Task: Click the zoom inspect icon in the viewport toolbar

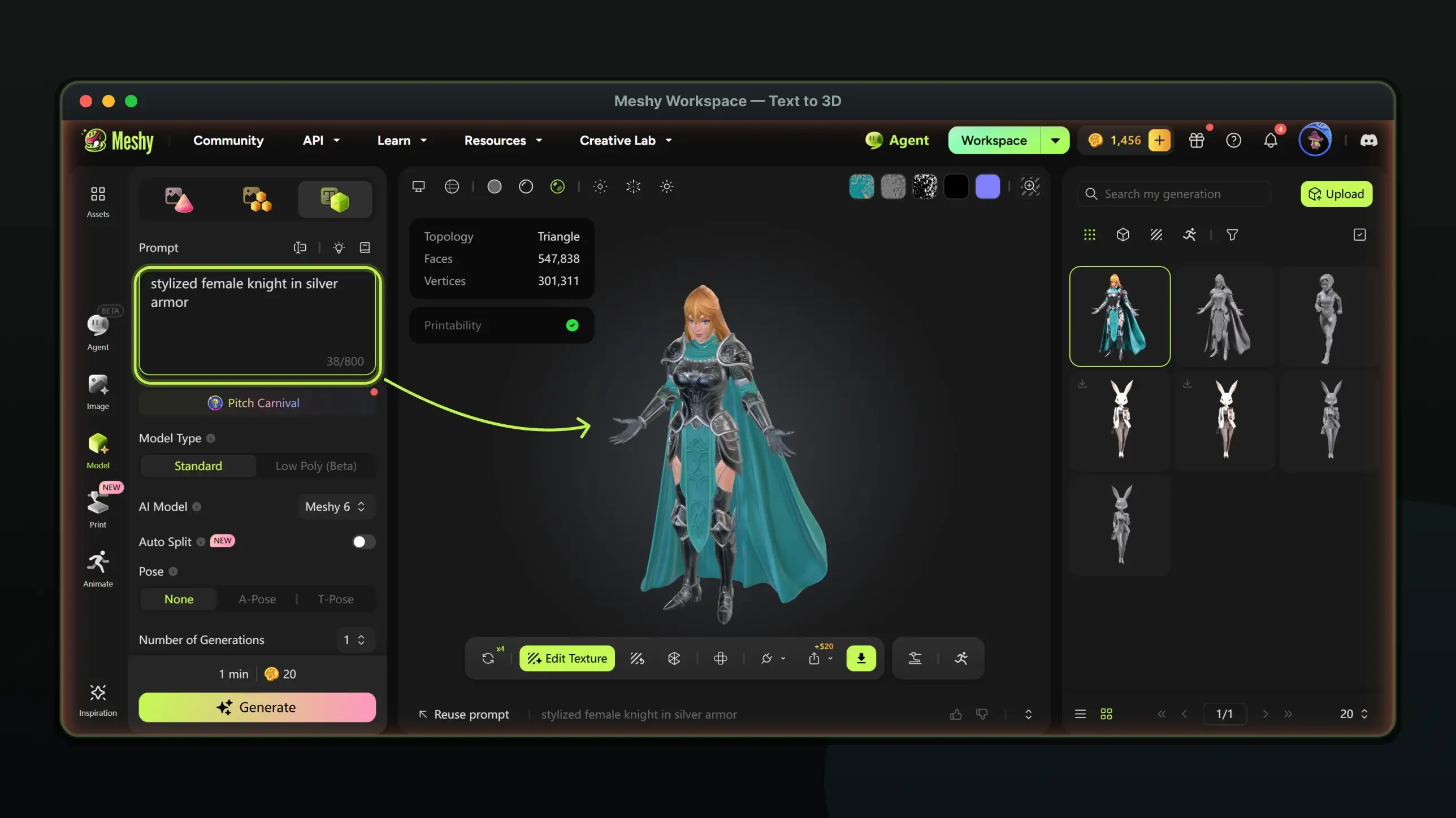Action: click(x=1030, y=186)
